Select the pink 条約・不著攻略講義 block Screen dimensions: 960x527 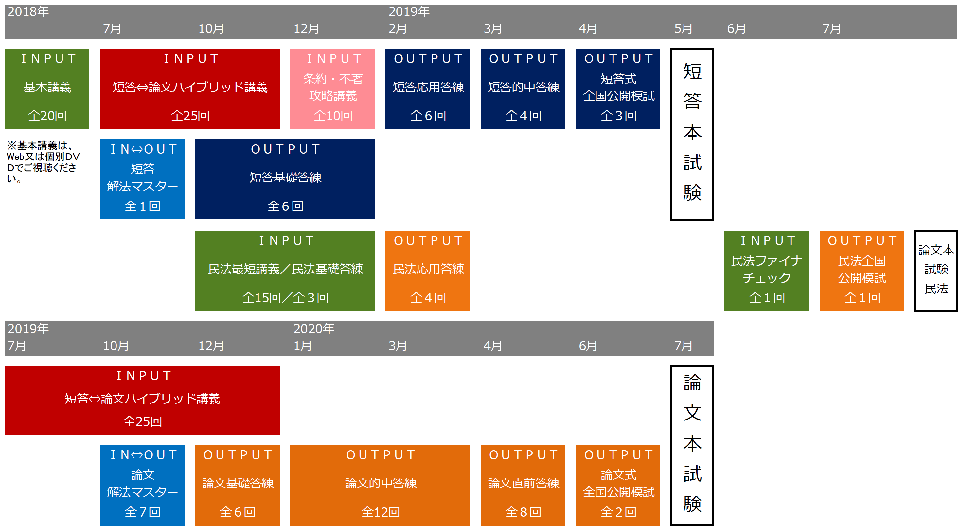tap(335, 88)
